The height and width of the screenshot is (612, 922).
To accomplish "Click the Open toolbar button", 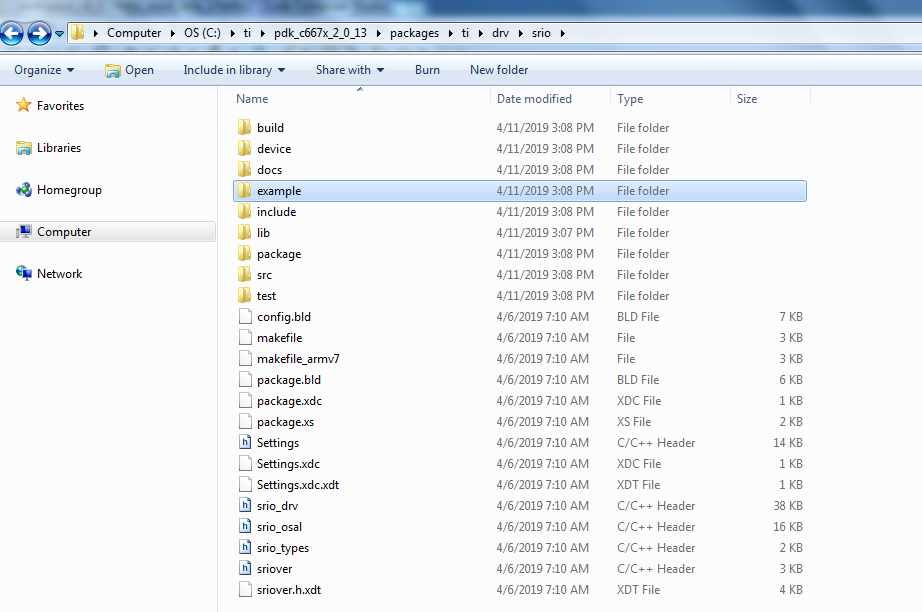I will point(129,70).
